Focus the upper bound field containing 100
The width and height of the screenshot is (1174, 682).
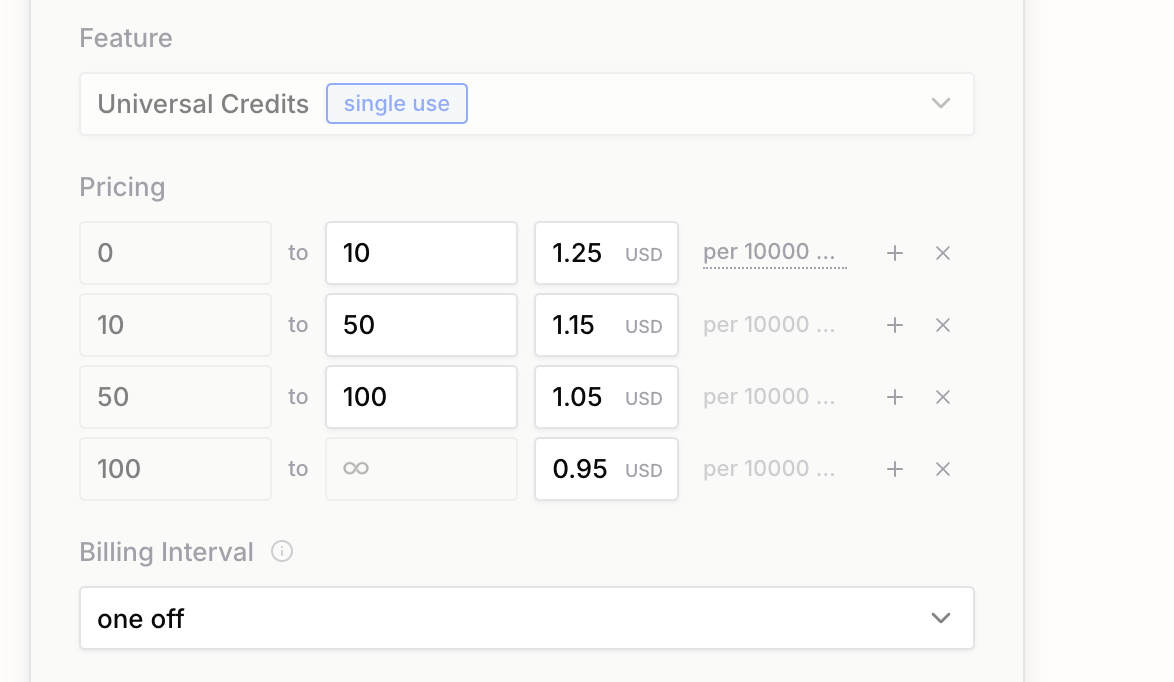click(421, 398)
